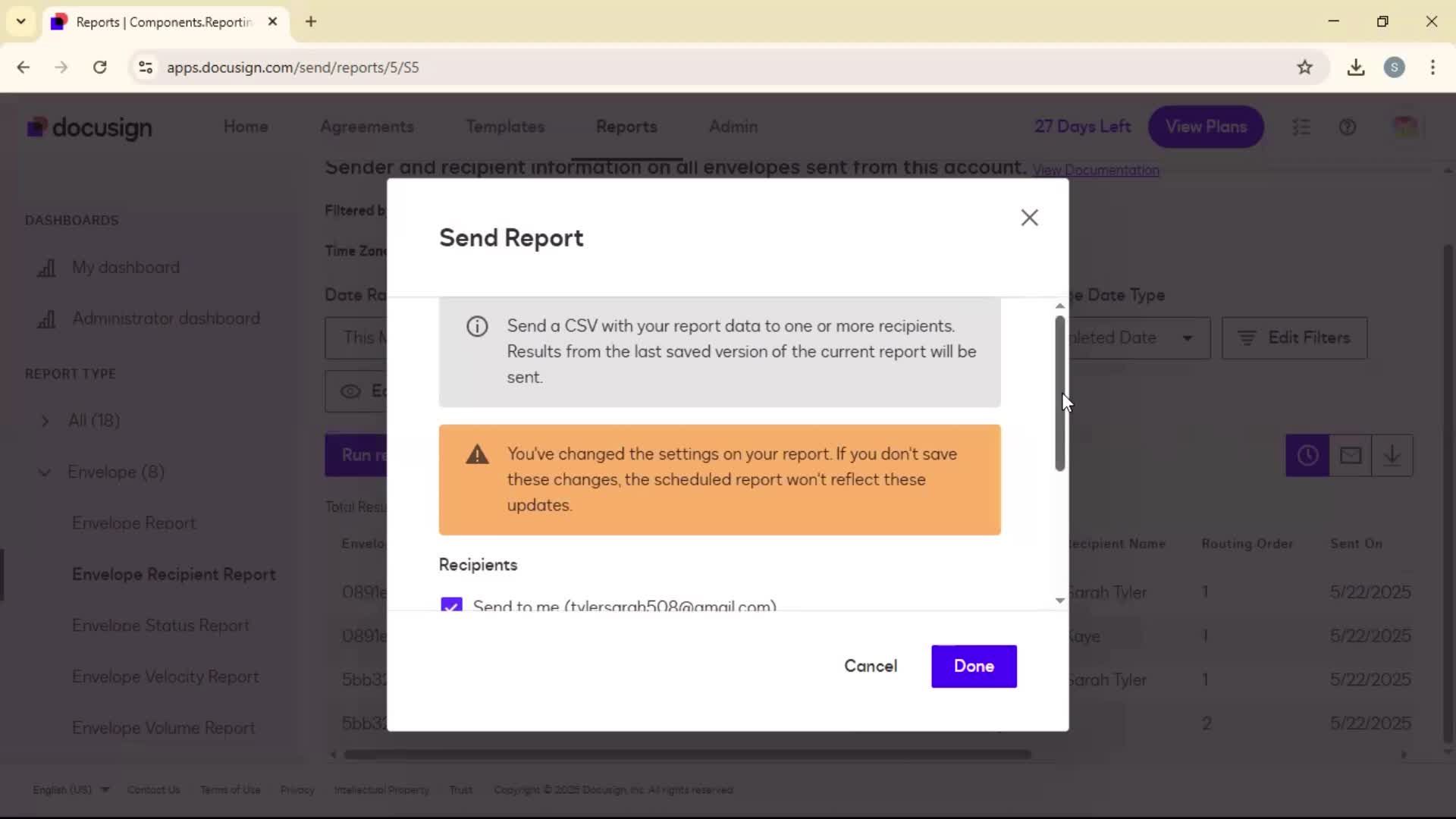This screenshot has height=819, width=1456.
Task: Open the Home tab
Action: pos(246,127)
